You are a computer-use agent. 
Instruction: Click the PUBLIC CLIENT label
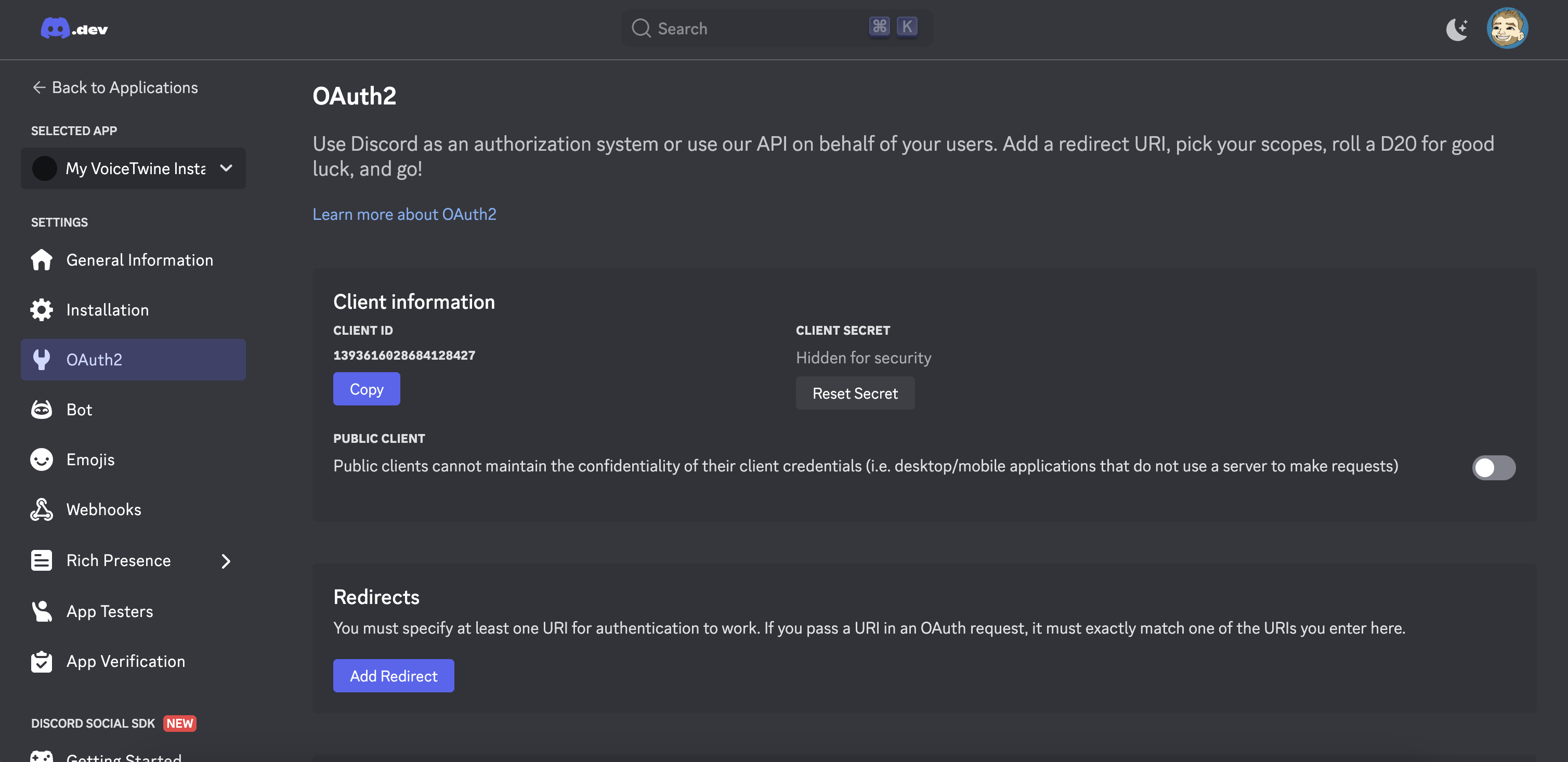coord(379,438)
